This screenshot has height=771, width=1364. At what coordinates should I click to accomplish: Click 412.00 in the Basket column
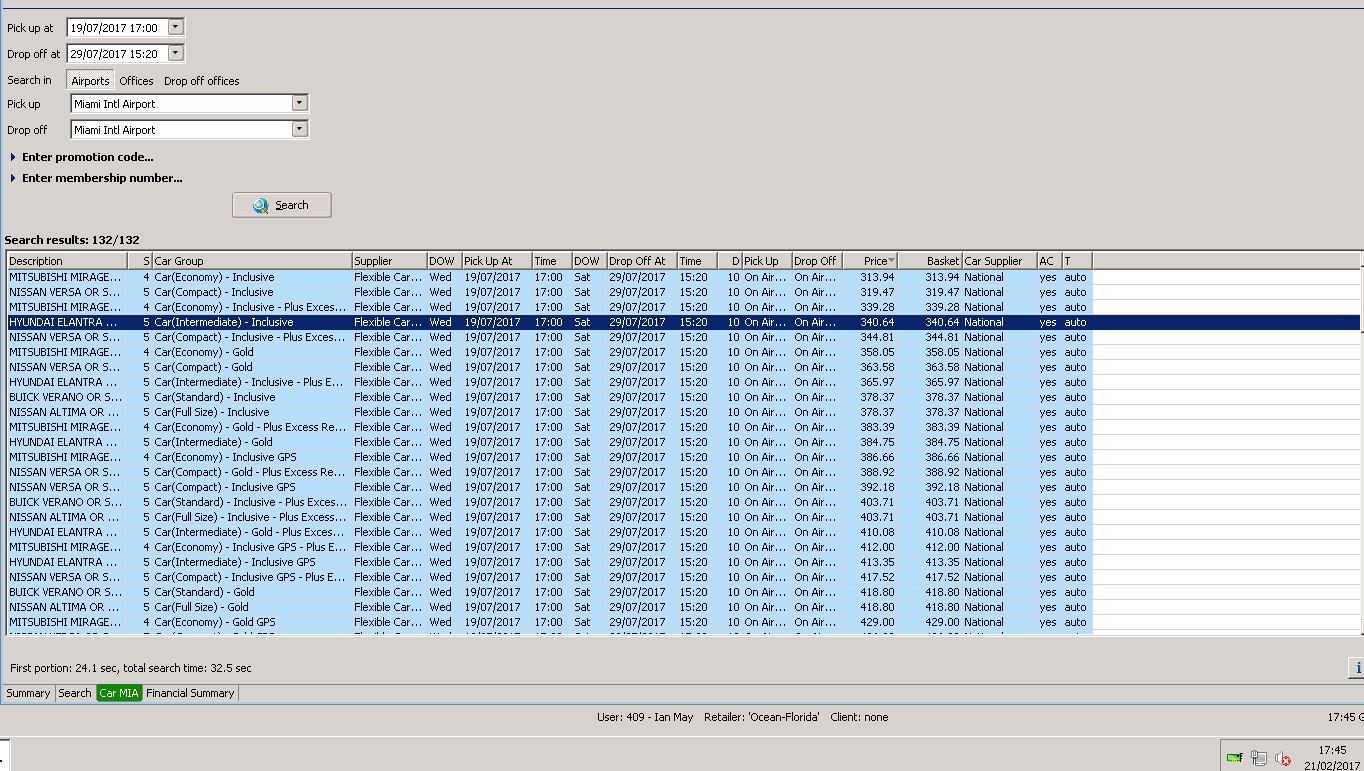tap(942, 547)
